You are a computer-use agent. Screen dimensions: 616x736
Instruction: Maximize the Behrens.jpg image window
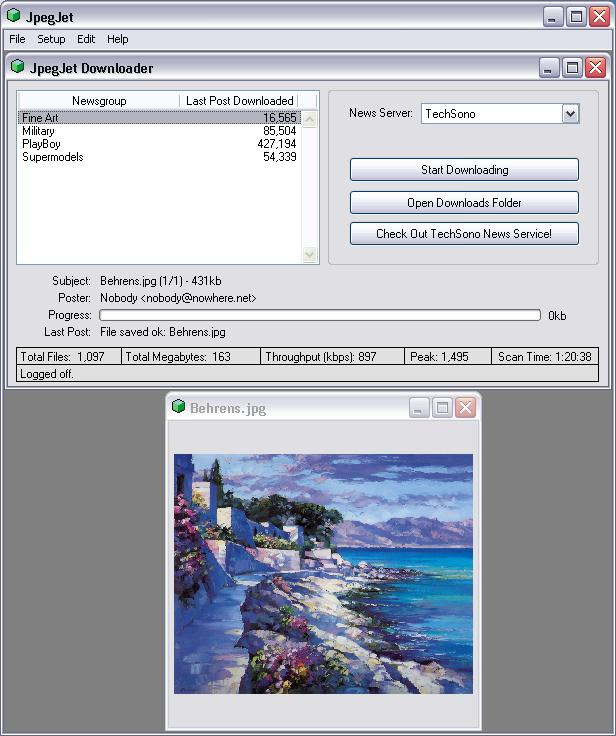tap(442, 407)
